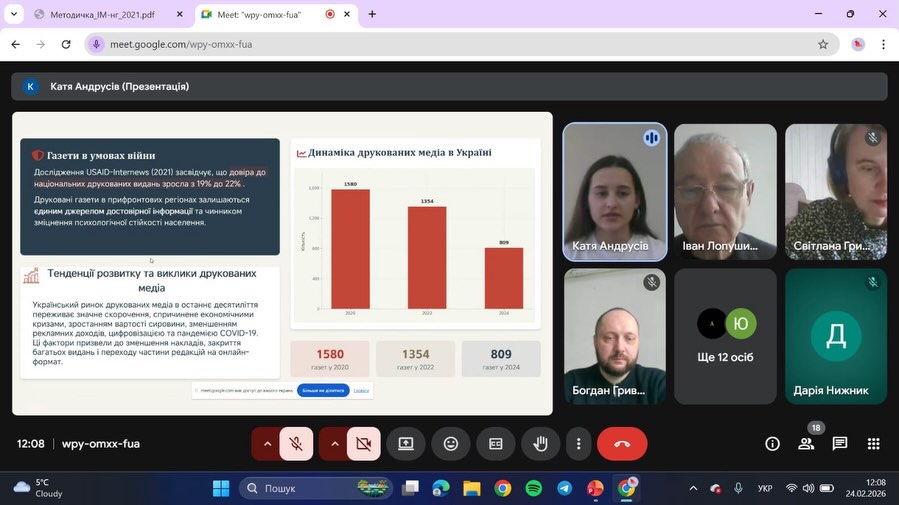Expand video settings chevron next to camera
The image size is (899, 505).
pos(334,444)
